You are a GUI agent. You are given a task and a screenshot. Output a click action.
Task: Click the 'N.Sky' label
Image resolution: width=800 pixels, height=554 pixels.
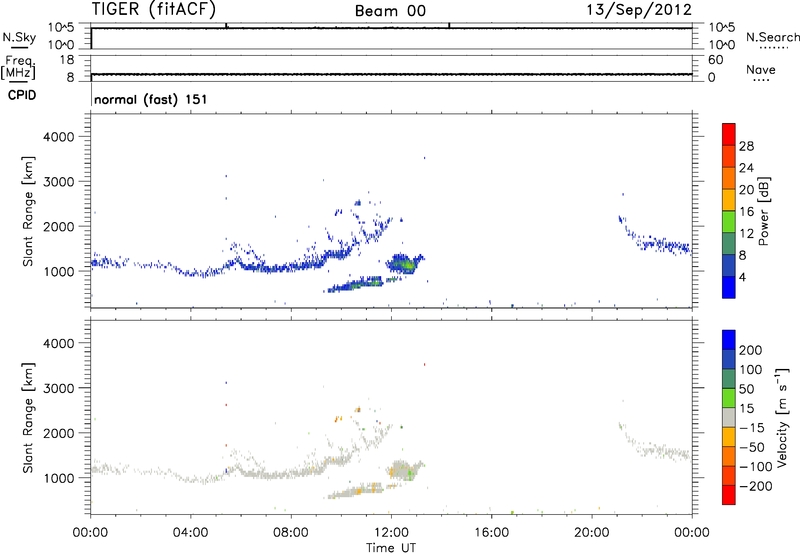19,37
